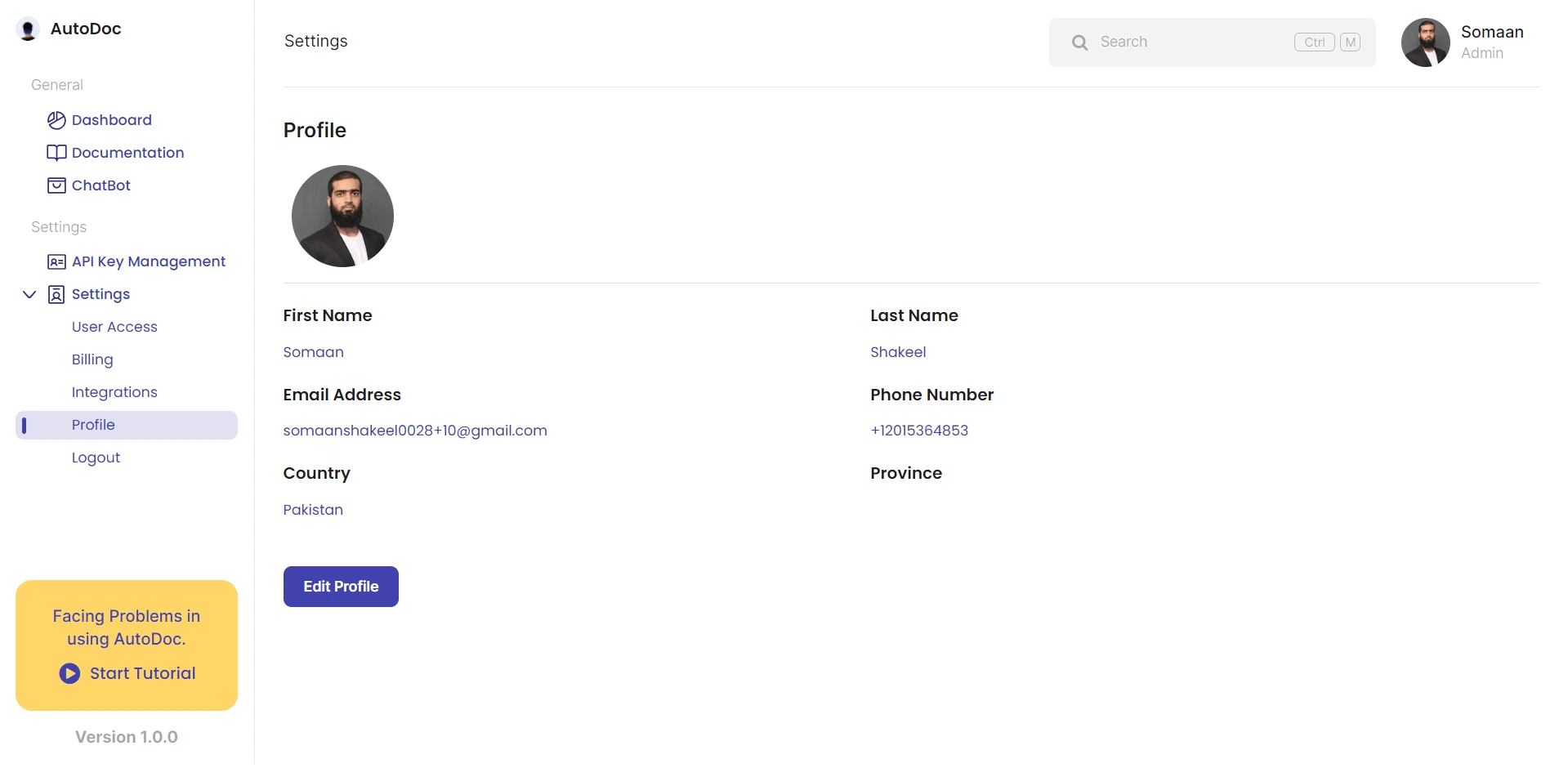Click the search magnifier icon
This screenshot has width=1568, height=768.
[1079, 42]
